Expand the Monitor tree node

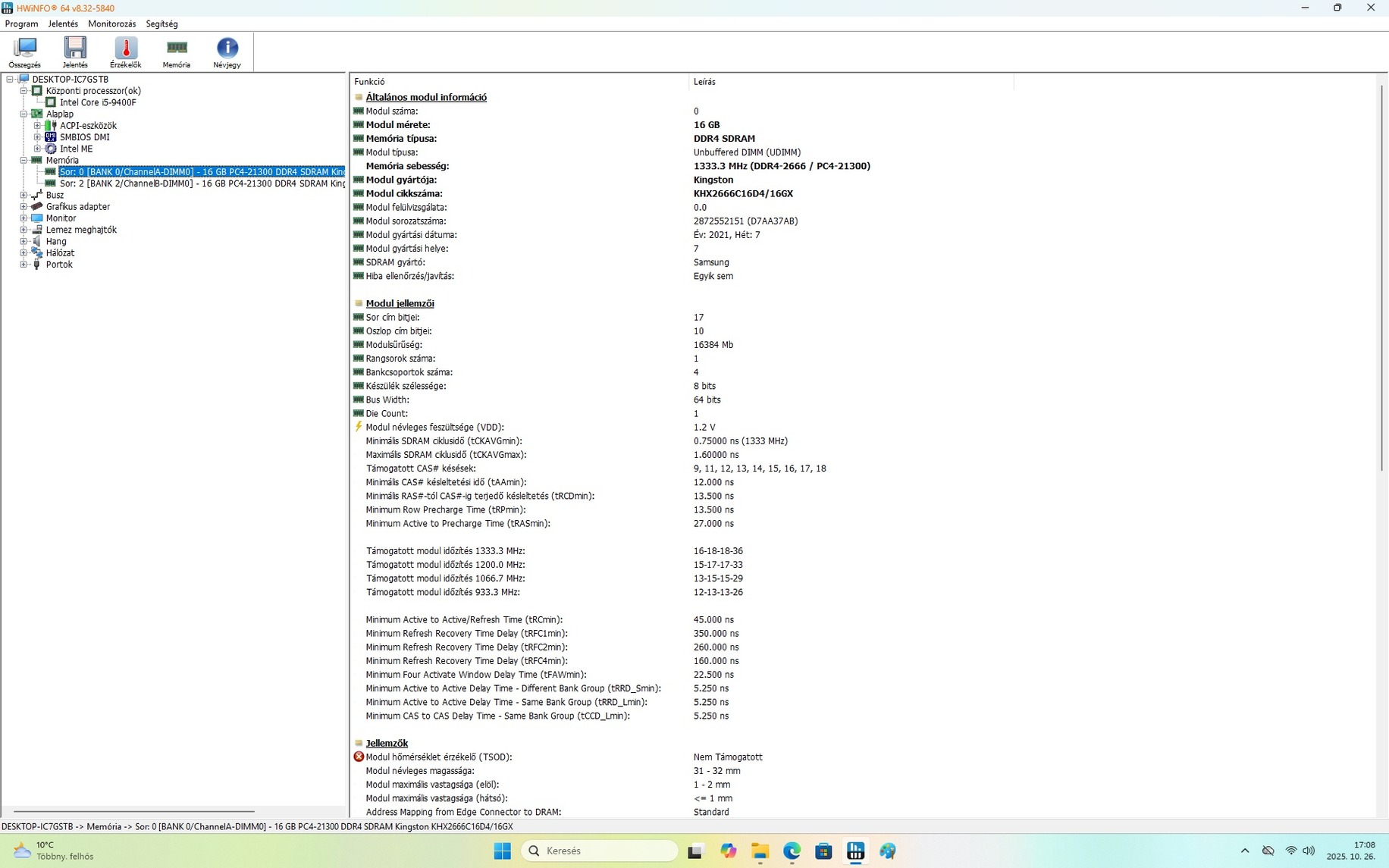point(24,218)
